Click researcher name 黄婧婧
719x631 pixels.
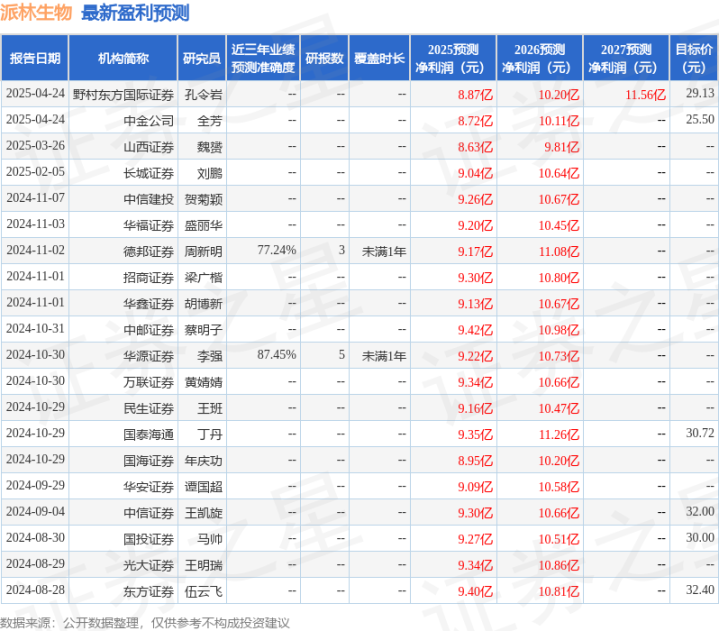(x=203, y=382)
